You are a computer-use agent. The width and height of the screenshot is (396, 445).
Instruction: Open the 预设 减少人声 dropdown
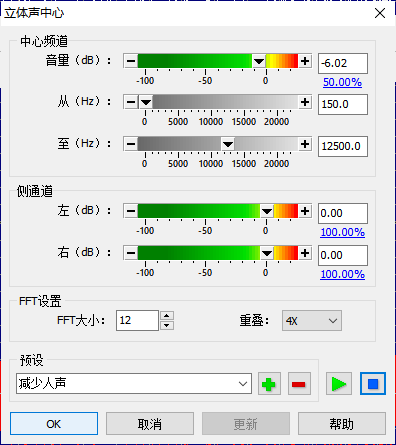click(x=134, y=384)
